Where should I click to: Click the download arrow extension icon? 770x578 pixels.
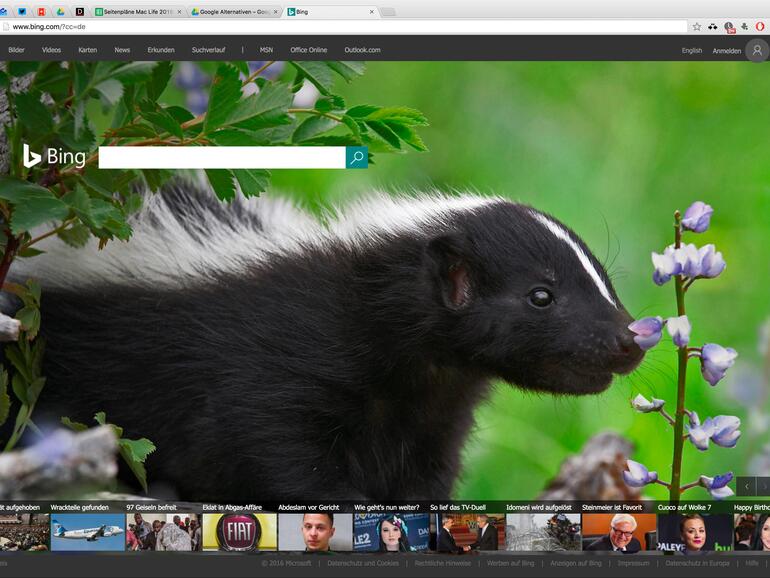tap(744, 27)
